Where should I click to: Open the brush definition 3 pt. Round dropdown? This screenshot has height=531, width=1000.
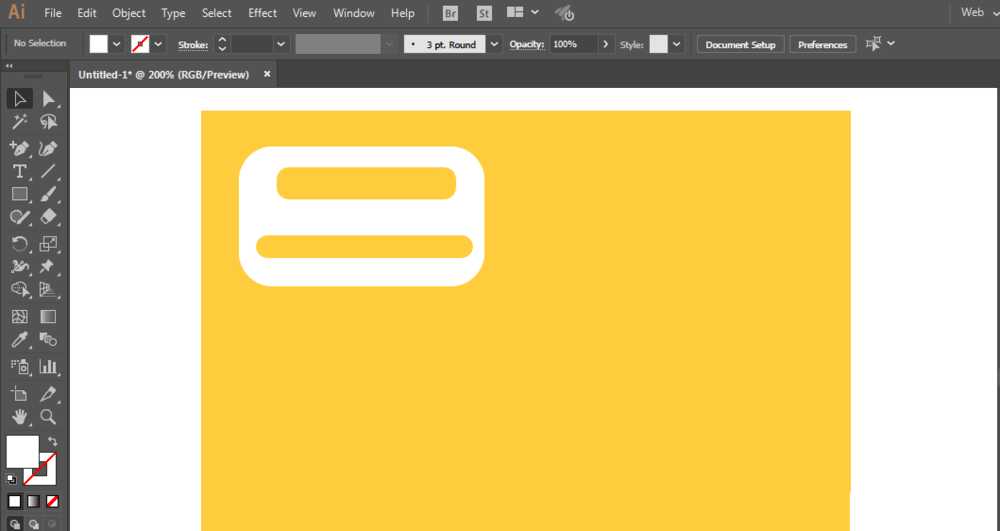pos(494,44)
